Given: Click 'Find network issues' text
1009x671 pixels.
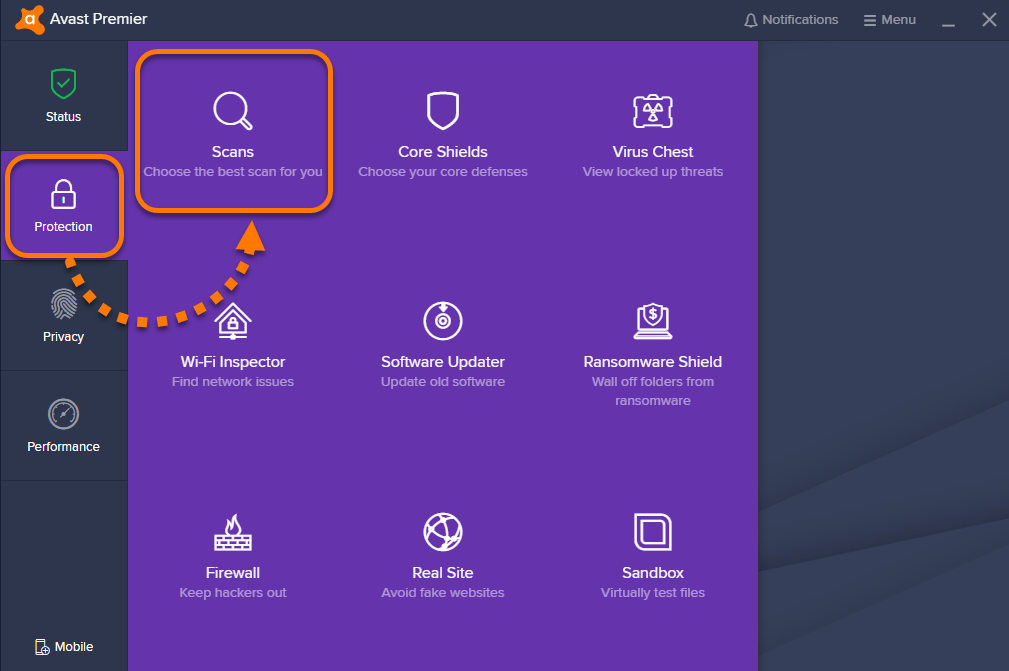Looking at the screenshot, I should [233, 381].
